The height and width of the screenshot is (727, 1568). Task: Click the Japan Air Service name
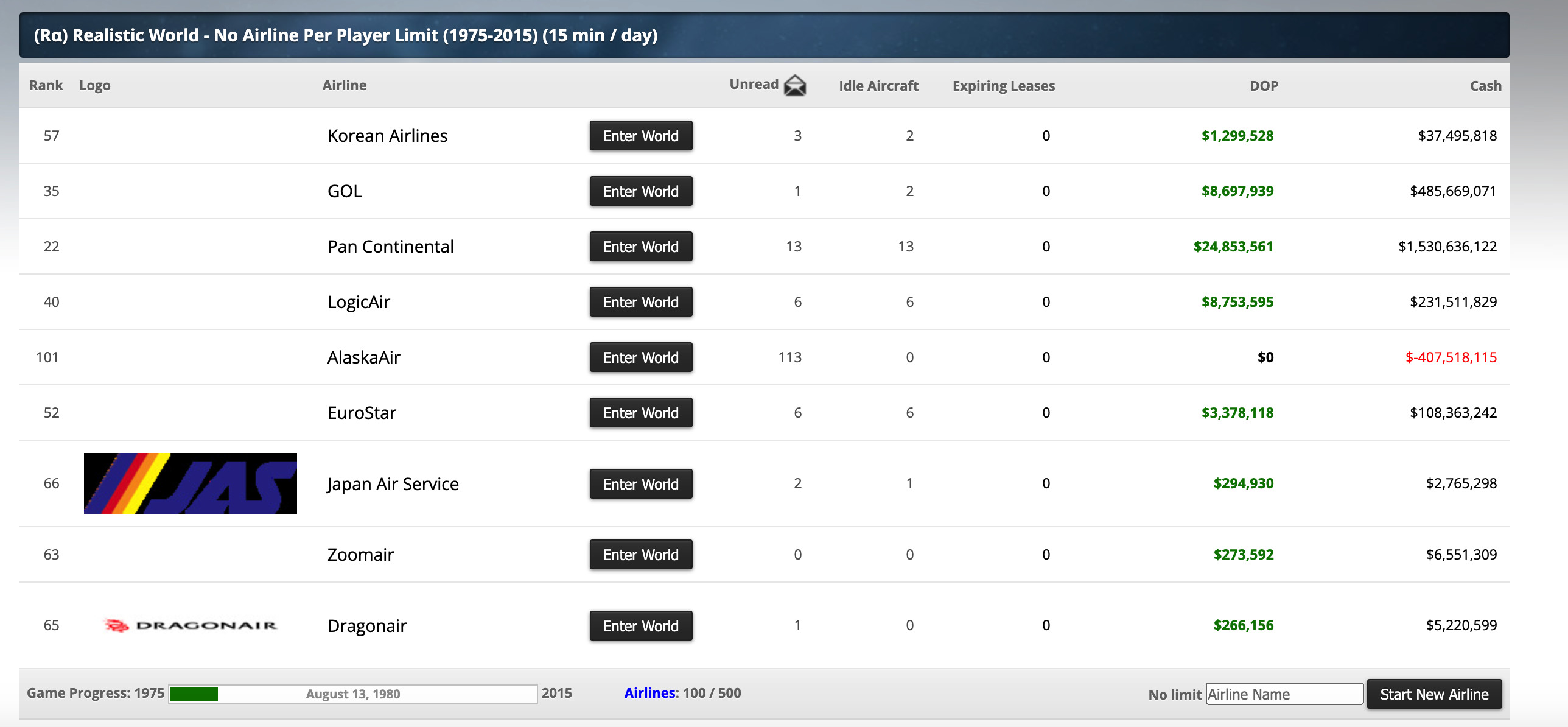tap(393, 484)
